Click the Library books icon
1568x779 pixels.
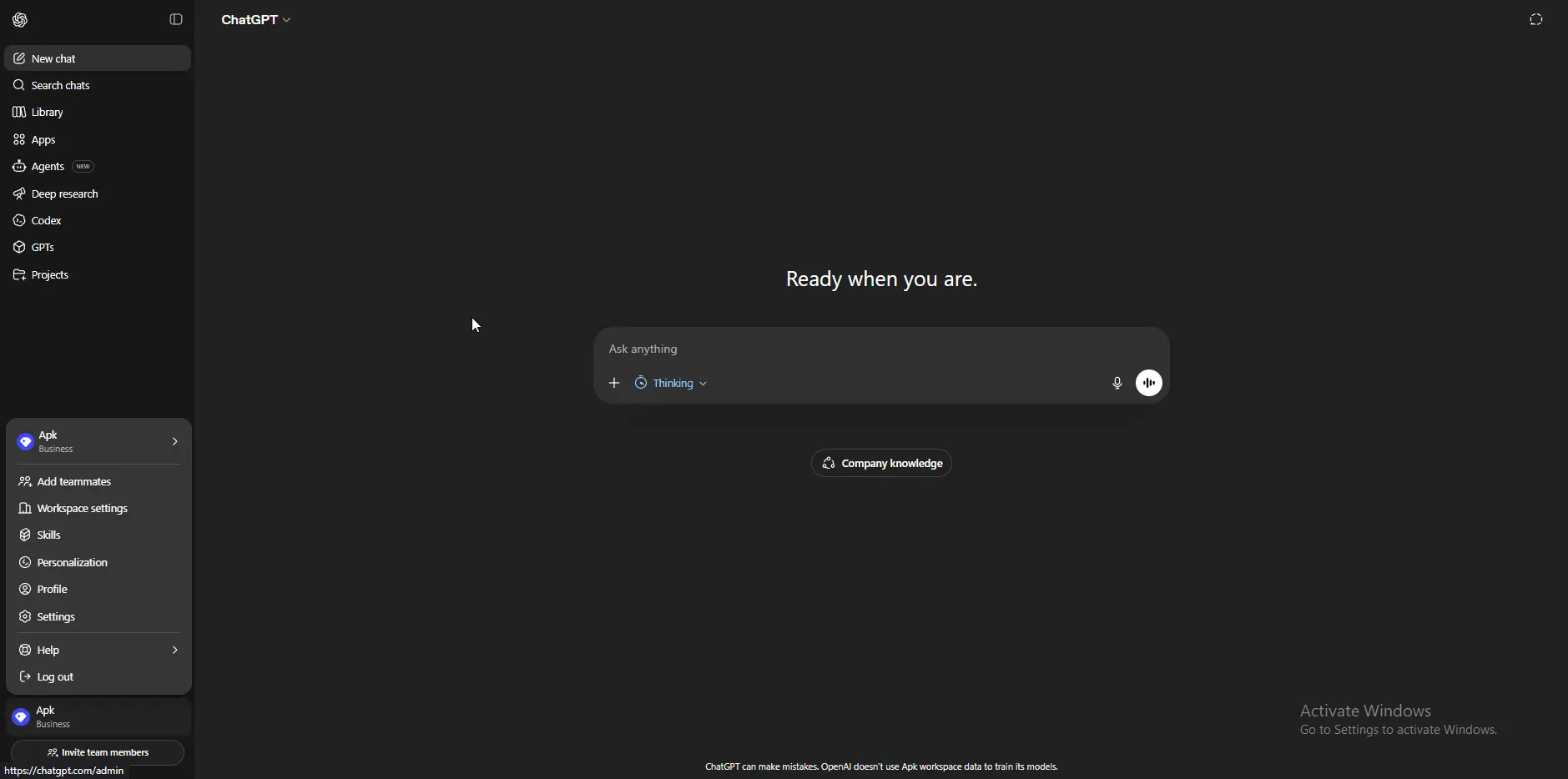tap(19, 112)
